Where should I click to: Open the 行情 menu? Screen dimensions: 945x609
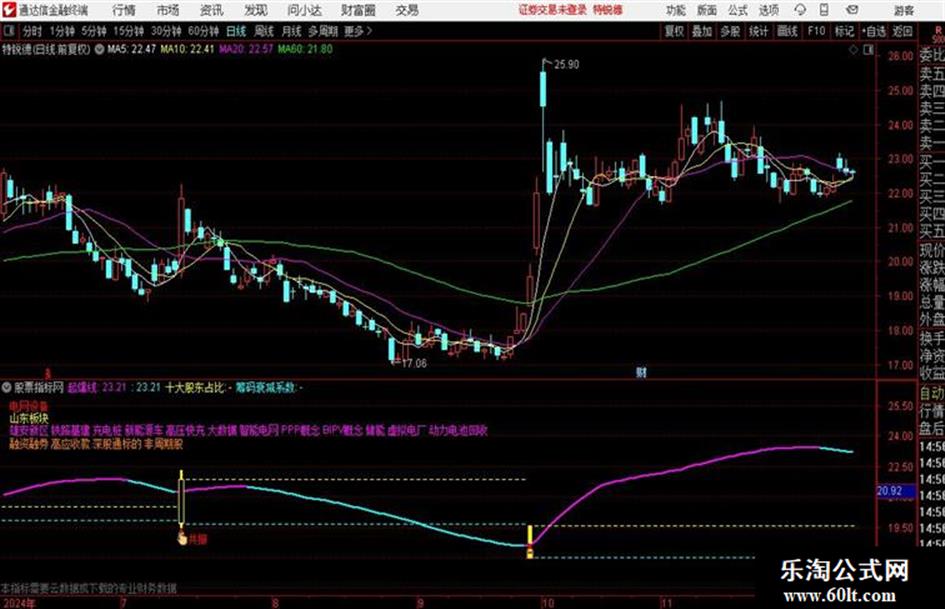point(124,10)
